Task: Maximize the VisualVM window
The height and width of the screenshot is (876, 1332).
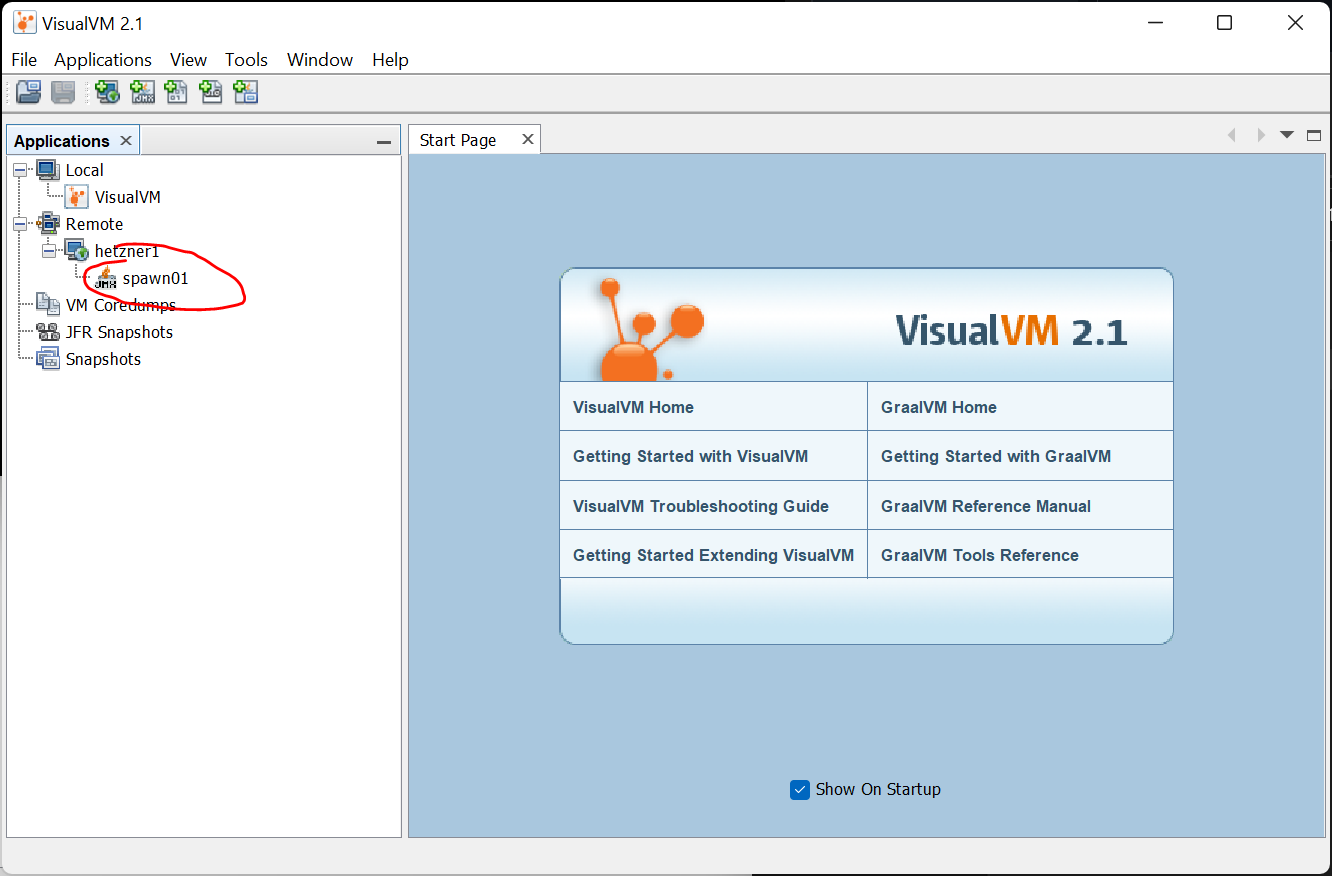Action: coord(1224,23)
